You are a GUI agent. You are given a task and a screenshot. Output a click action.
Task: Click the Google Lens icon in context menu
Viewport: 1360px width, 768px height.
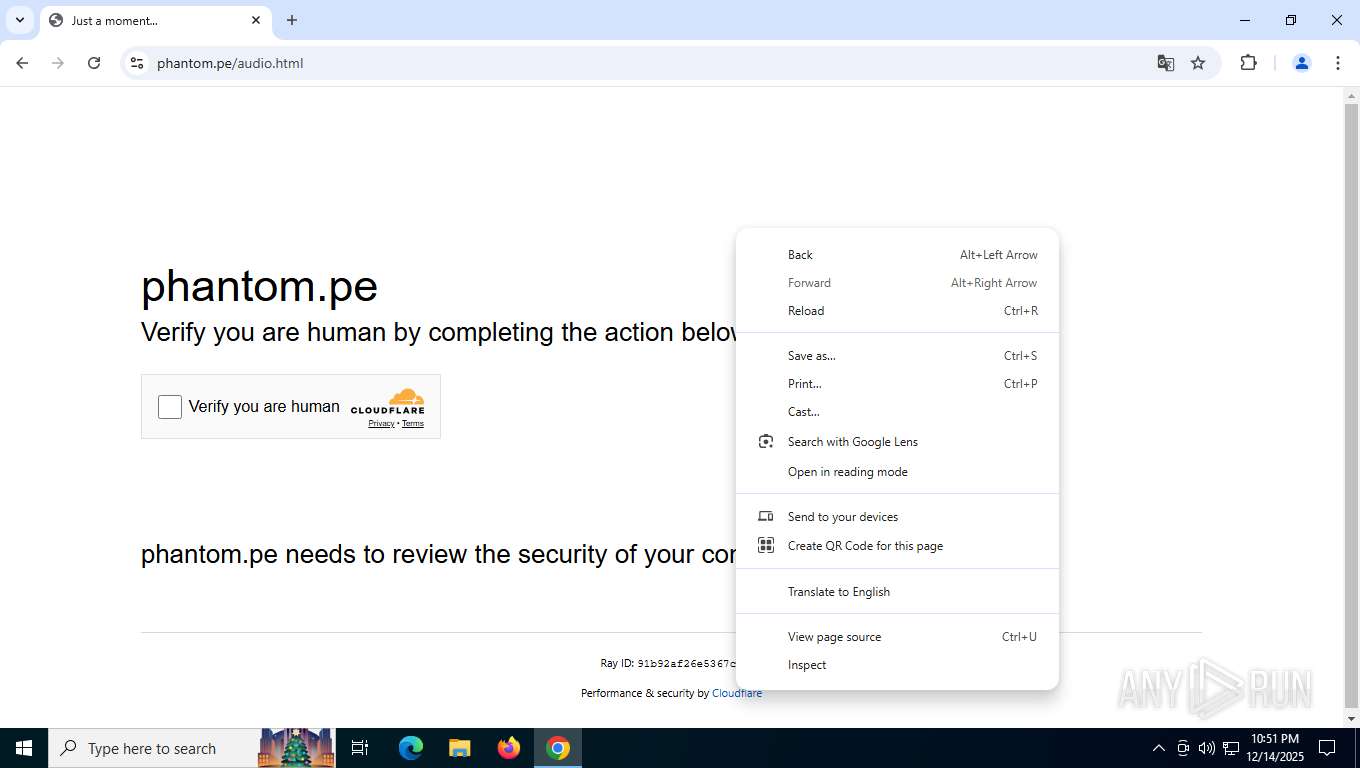[766, 442]
